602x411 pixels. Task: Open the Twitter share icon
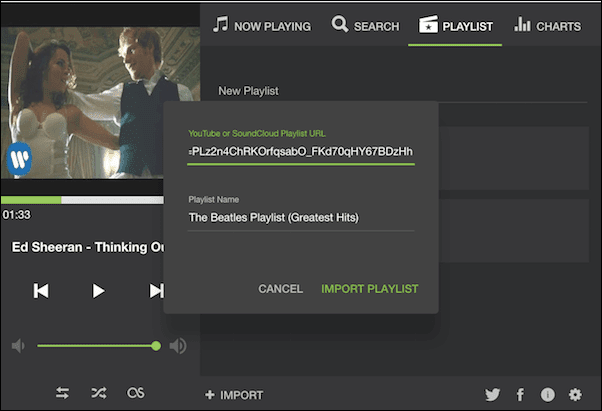coord(493,394)
